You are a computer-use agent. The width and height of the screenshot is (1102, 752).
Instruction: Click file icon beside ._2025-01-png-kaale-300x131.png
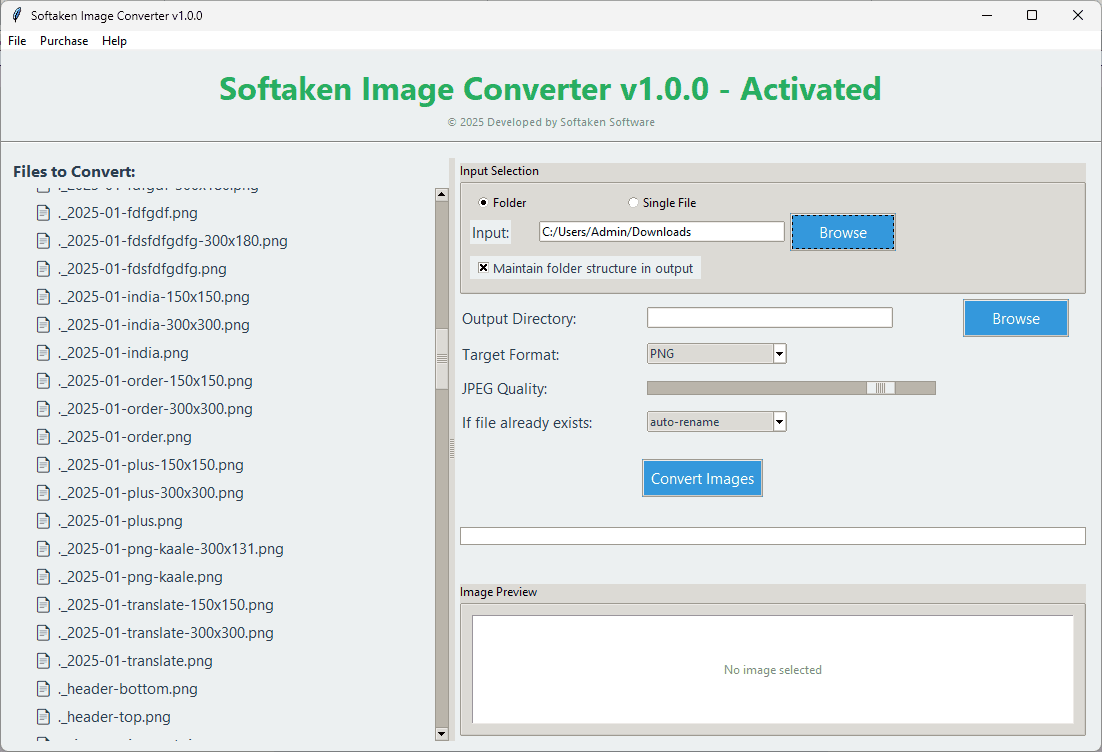(x=44, y=549)
